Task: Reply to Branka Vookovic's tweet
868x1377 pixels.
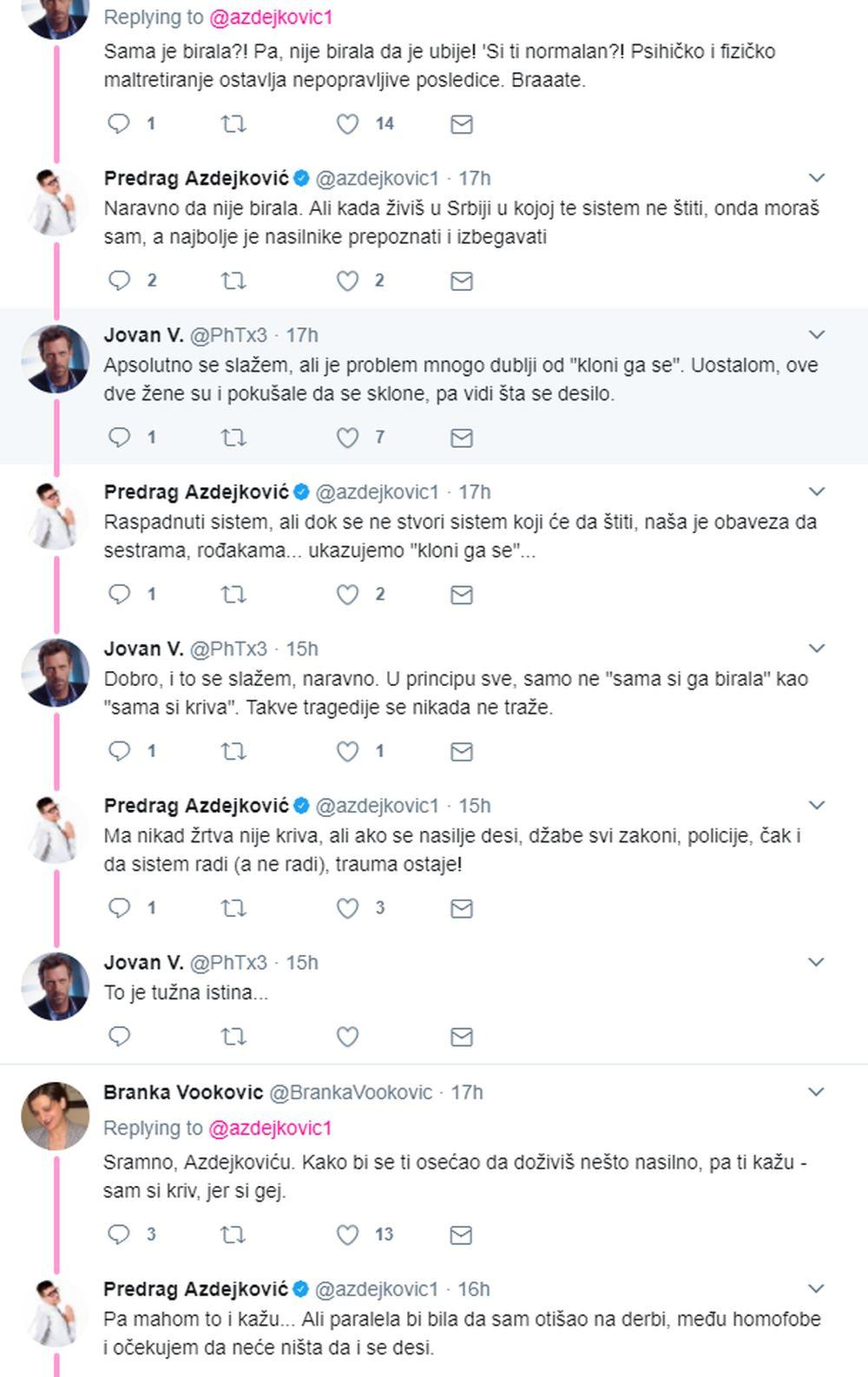Action: coord(119,1235)
